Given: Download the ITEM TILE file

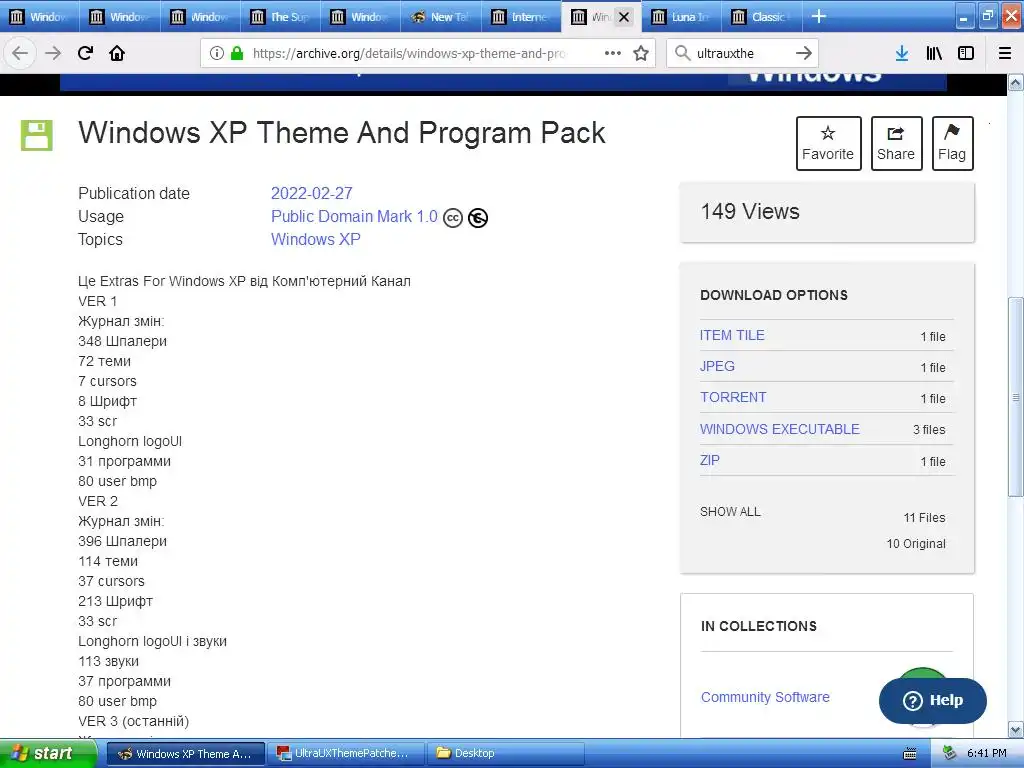Looking at the screenshot, I should (x=732, y=335).
